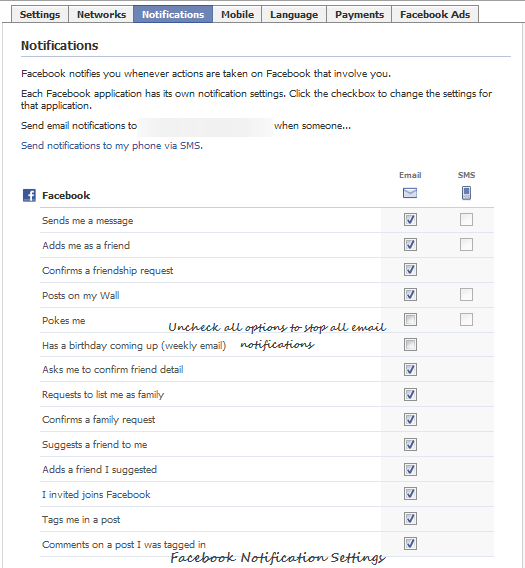Viewport: 525px width, 568px height.
Task: Click the 'Notifications' page heading
Action: [x=59, y=46]
